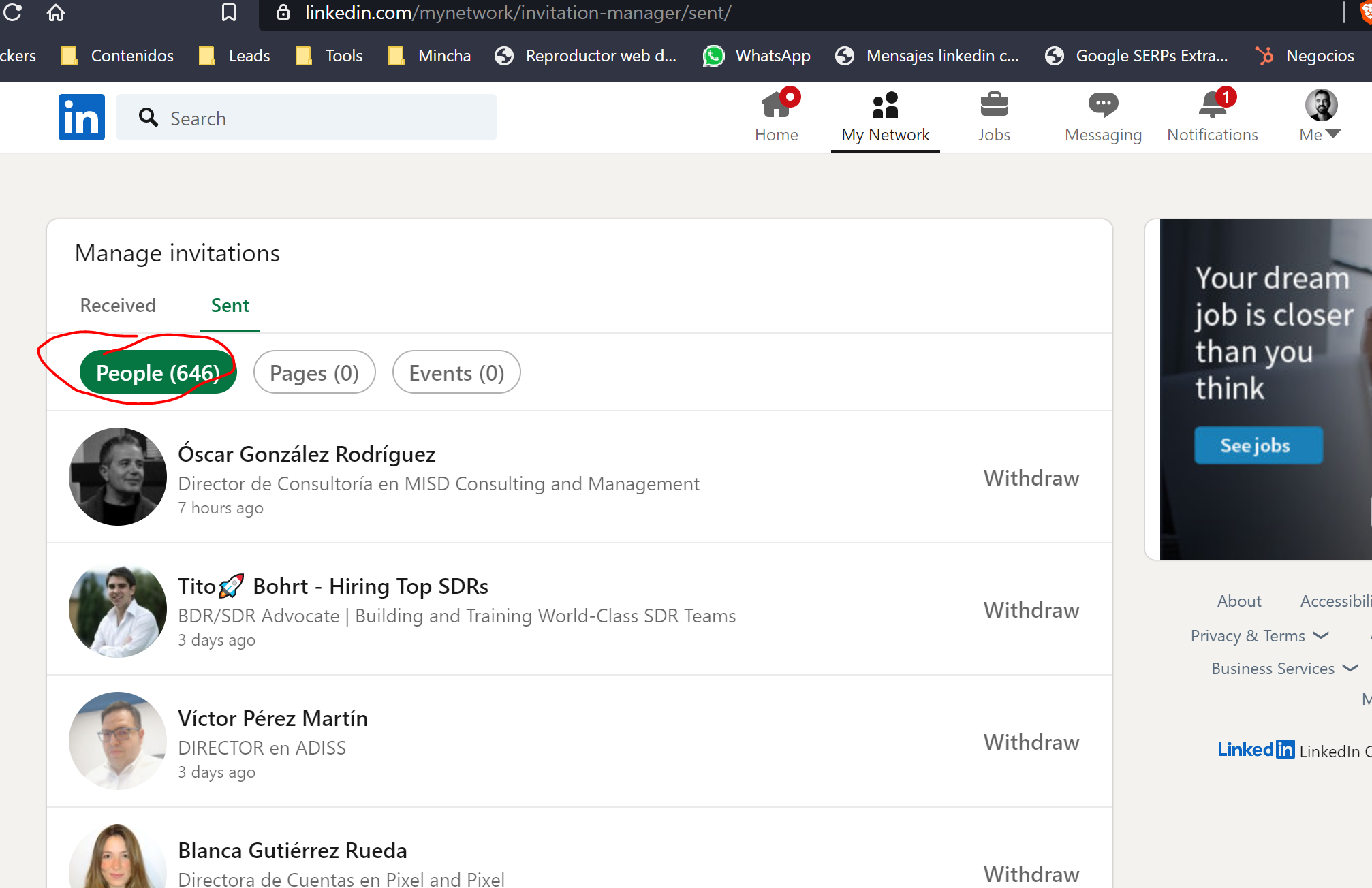Click 'BDR/SDR Advocate' headline text
Image resolution: width=1372 pixels, height=888 pixels.
tap(456, 616)
